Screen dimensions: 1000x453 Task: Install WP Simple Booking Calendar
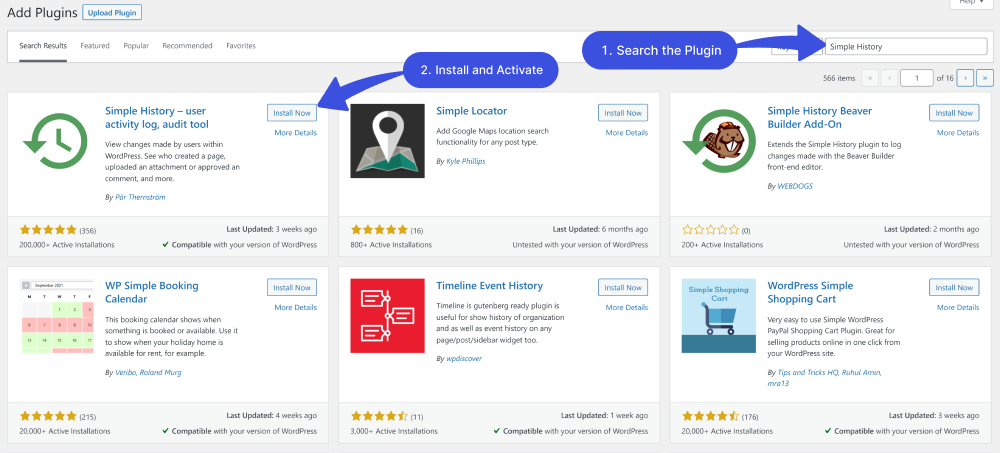click(292, 288)
